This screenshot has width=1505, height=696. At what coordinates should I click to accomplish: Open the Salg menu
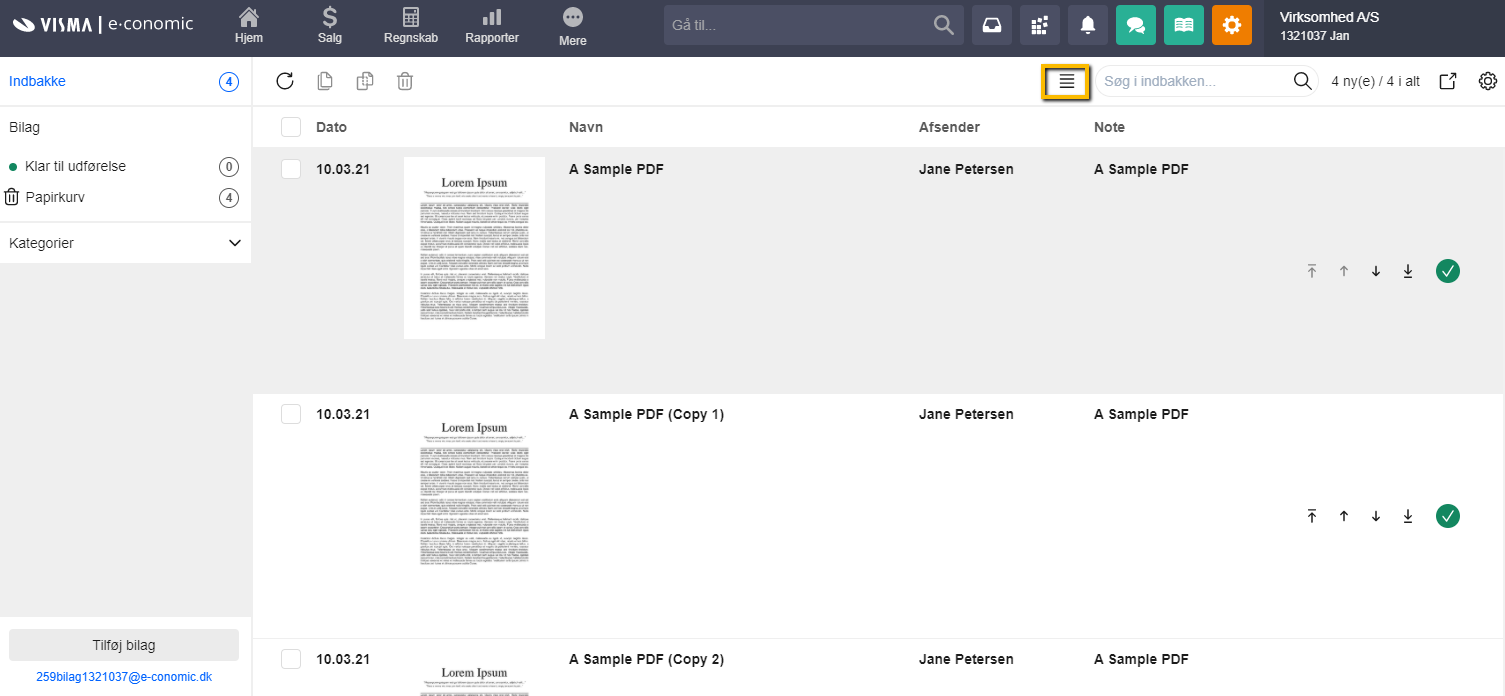point(330,26)
